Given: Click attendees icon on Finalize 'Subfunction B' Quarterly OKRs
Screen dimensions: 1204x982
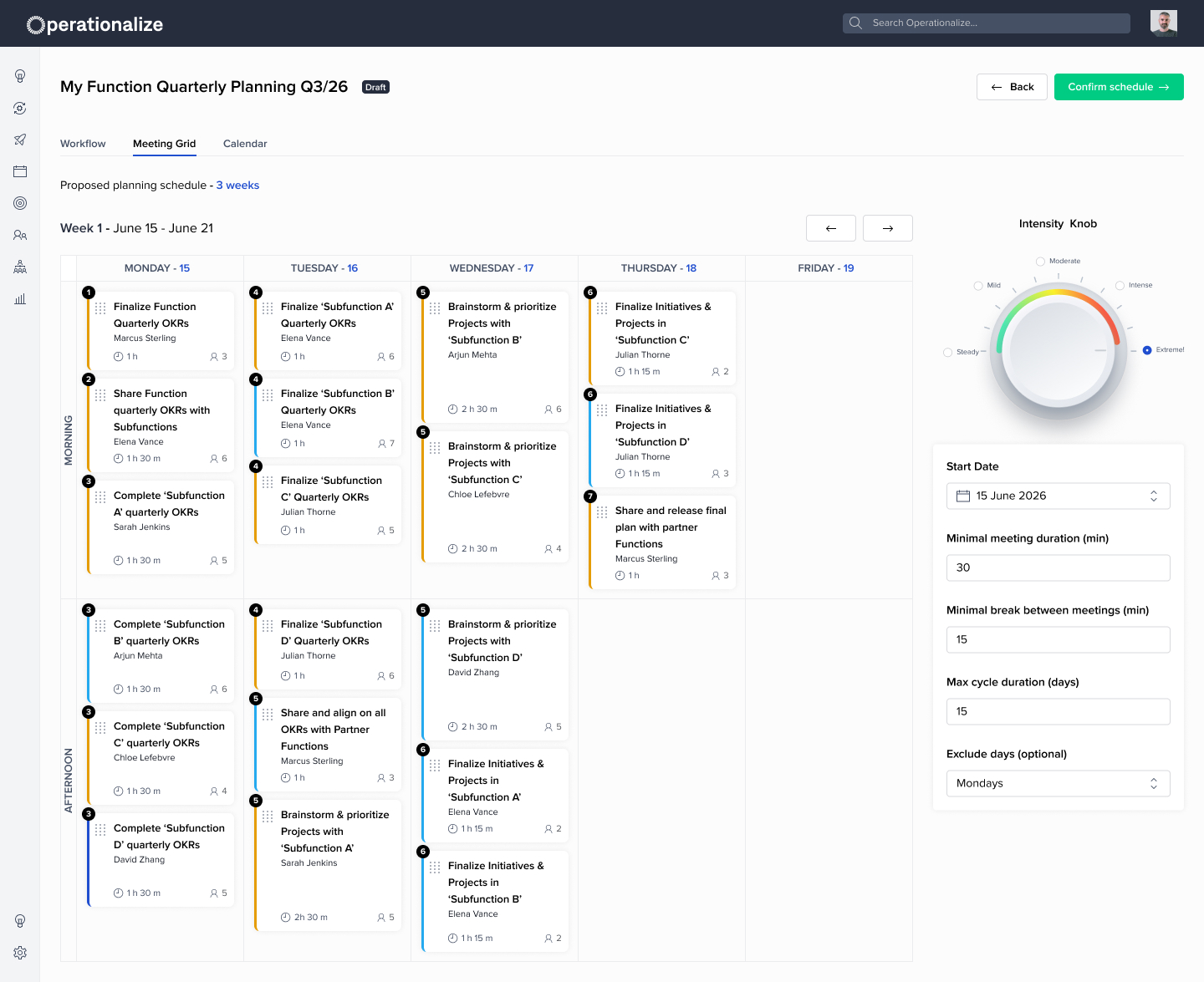Looking at the screenshot, I should pyautogui.click(x=382, y=444).
